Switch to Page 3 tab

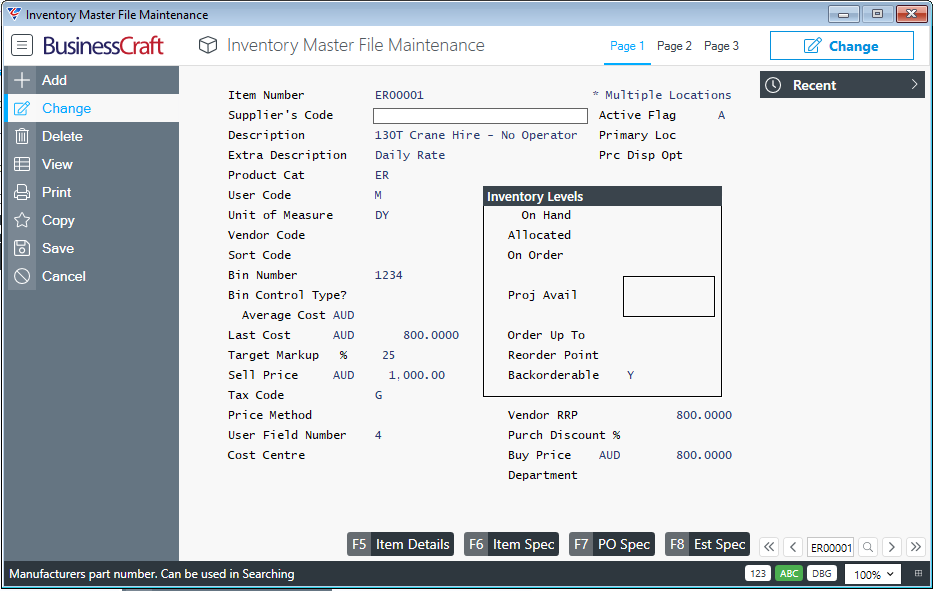tap(721, 46)
